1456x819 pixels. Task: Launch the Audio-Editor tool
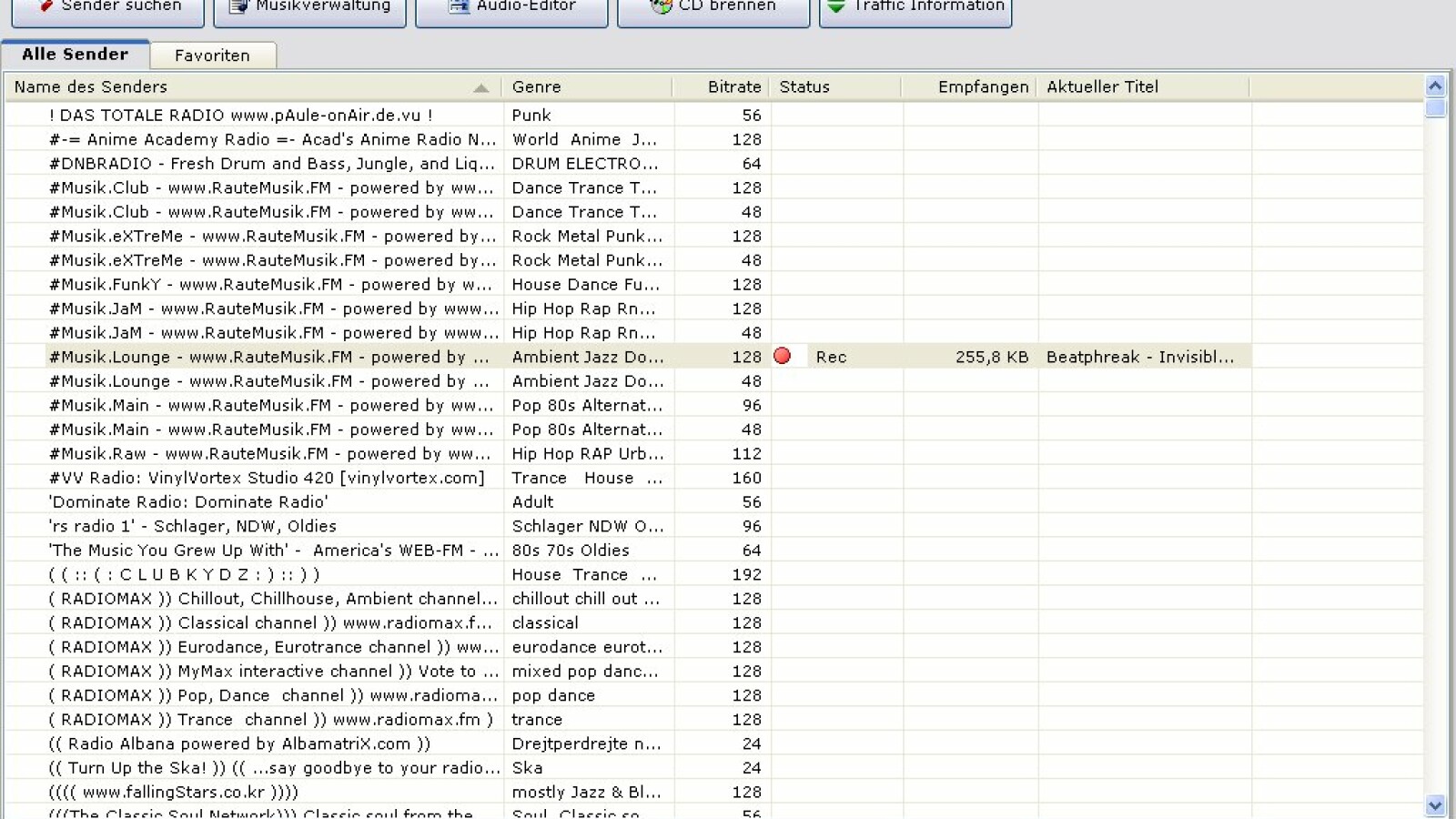click(x=511, y=9)
